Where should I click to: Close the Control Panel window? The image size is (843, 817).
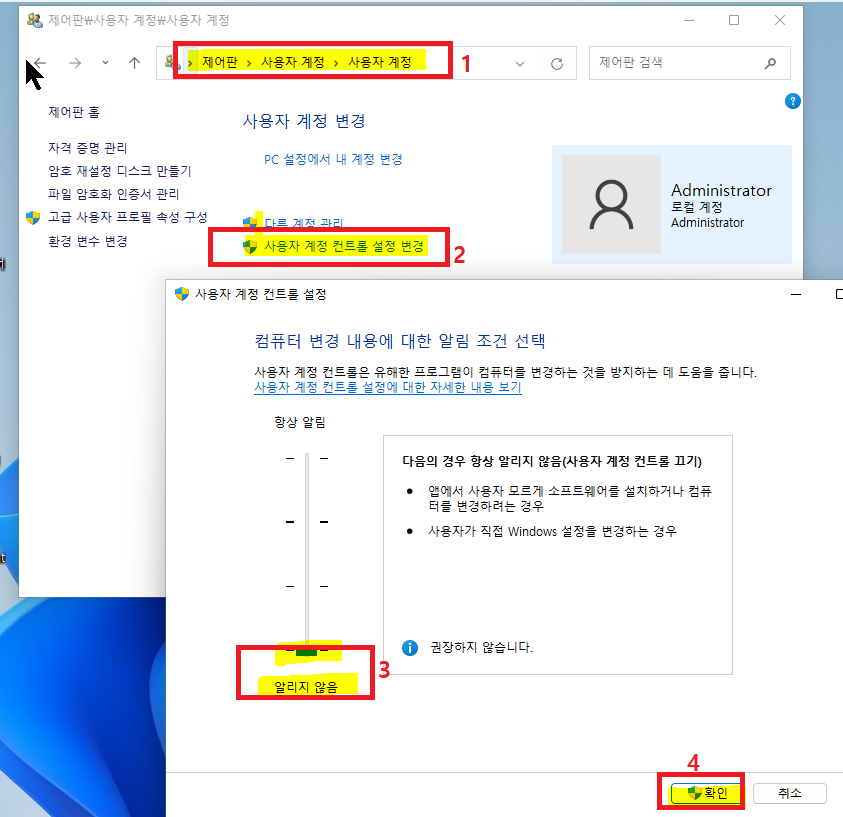780,20
